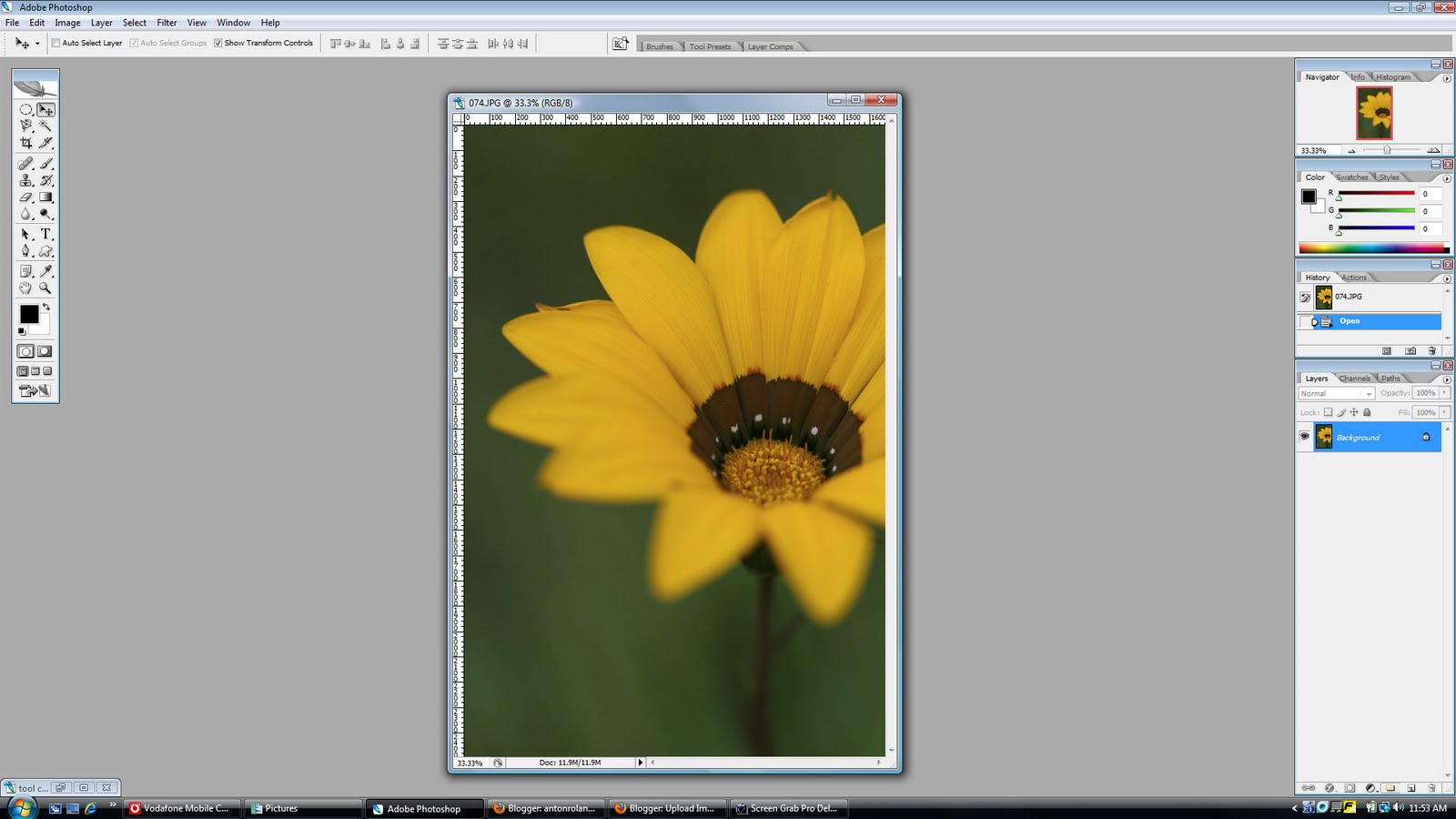The image size is (1456, 819).
Task: Open the Navigator panel options menu
Action: 1447,78
